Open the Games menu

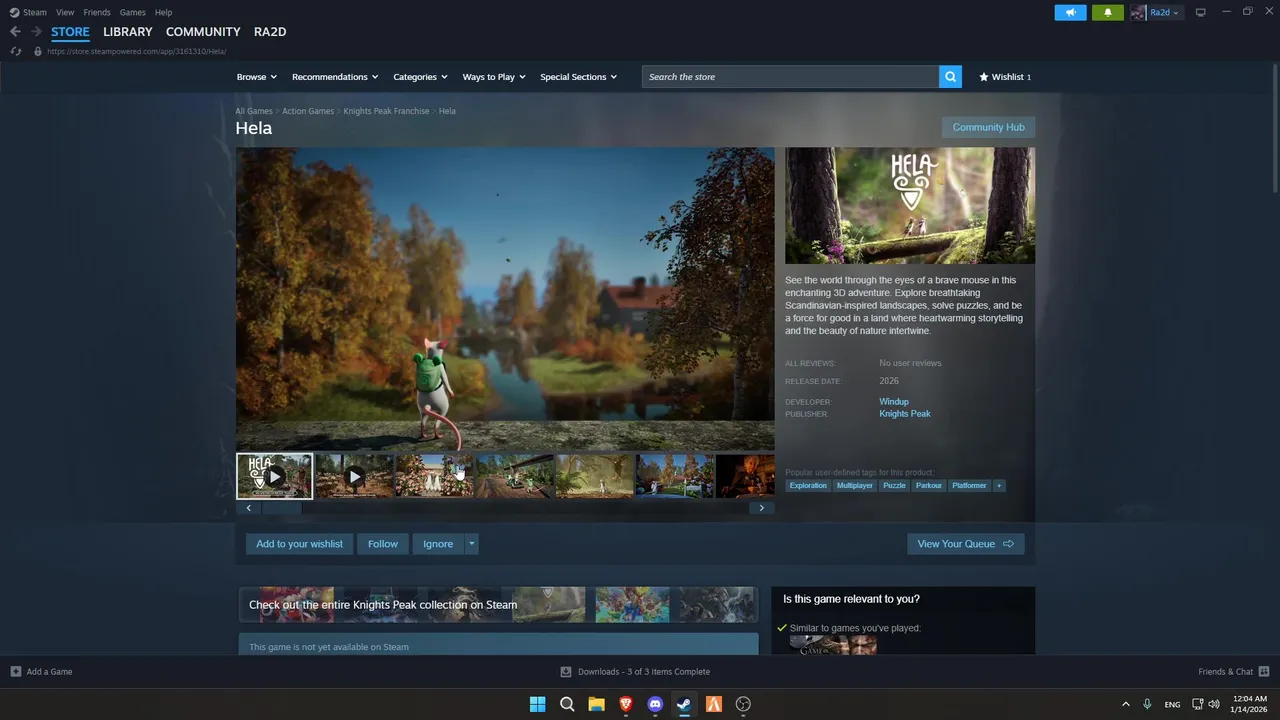click(132, 12)
